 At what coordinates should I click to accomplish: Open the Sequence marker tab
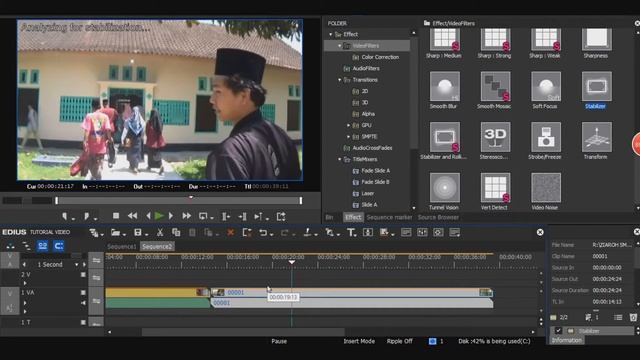[x=389, y=217]
